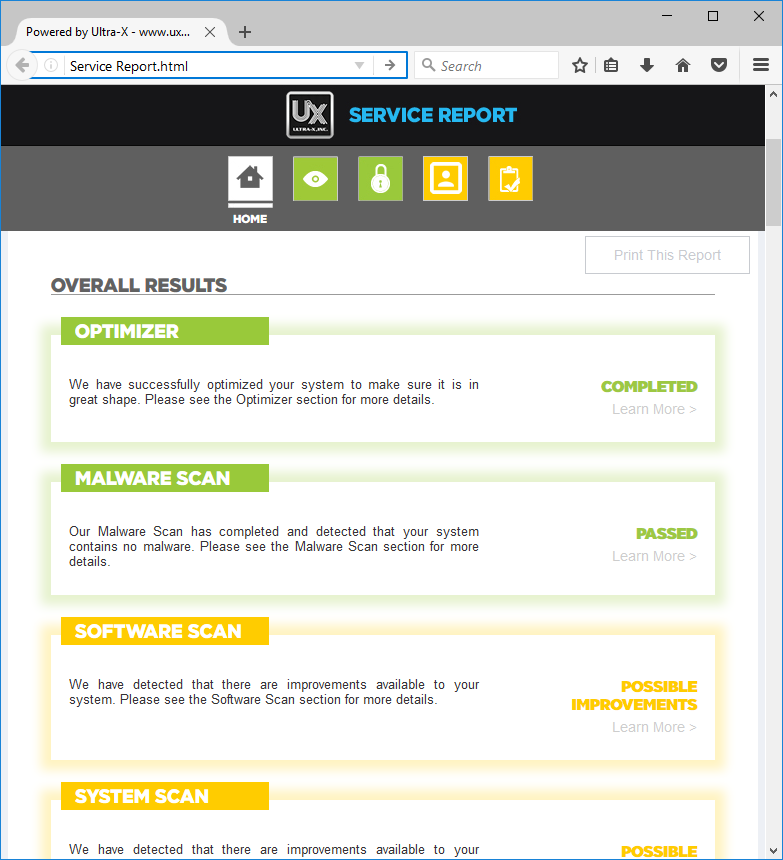
Task: Click Learn More under Optimizer COMPLETED
Action: click(x=654, y=409)
